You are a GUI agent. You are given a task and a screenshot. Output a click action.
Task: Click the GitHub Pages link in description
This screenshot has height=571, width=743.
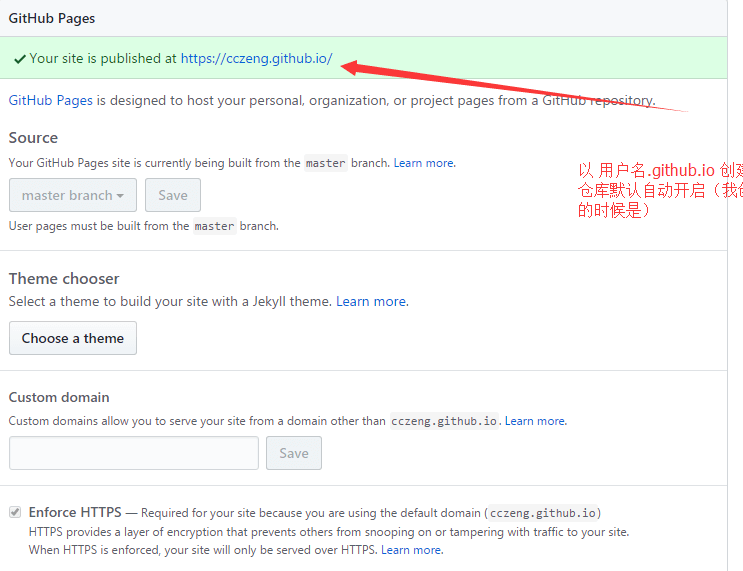51,101
